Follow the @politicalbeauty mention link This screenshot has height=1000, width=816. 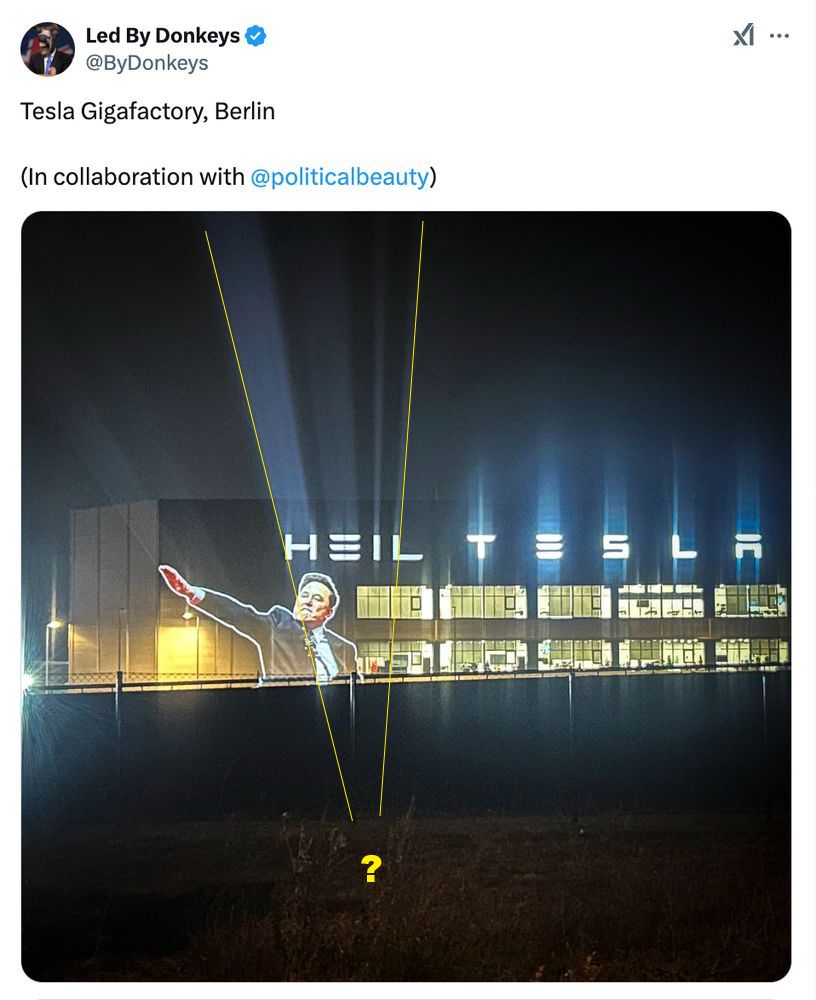click(x=341, y=176)
